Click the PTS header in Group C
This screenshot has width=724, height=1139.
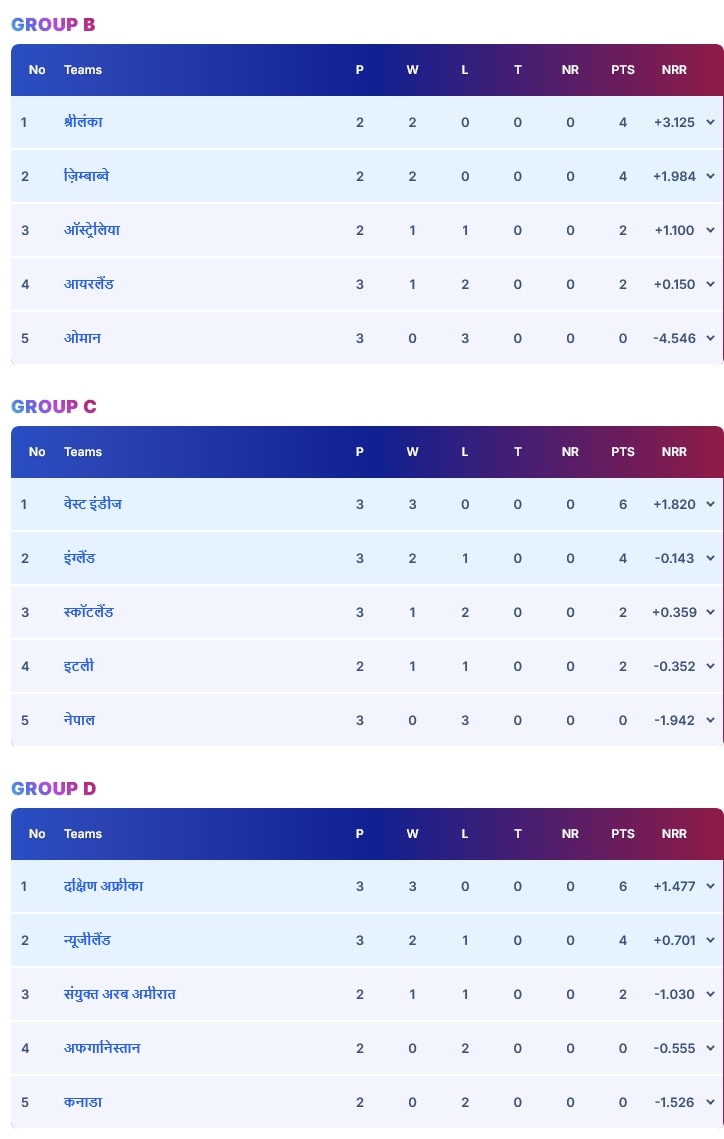click(623, 452)
